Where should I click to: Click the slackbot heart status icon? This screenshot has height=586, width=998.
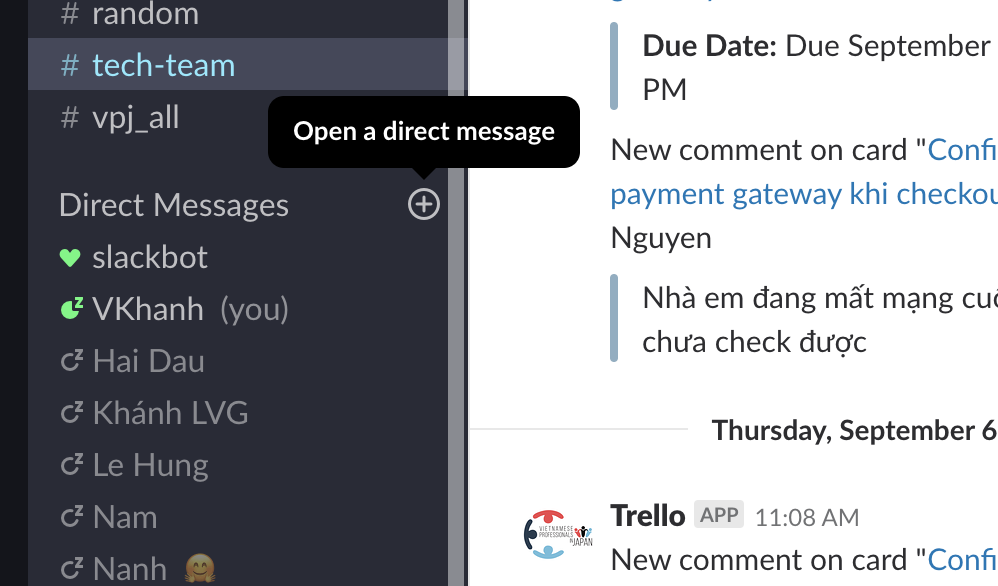coord(70,258)
